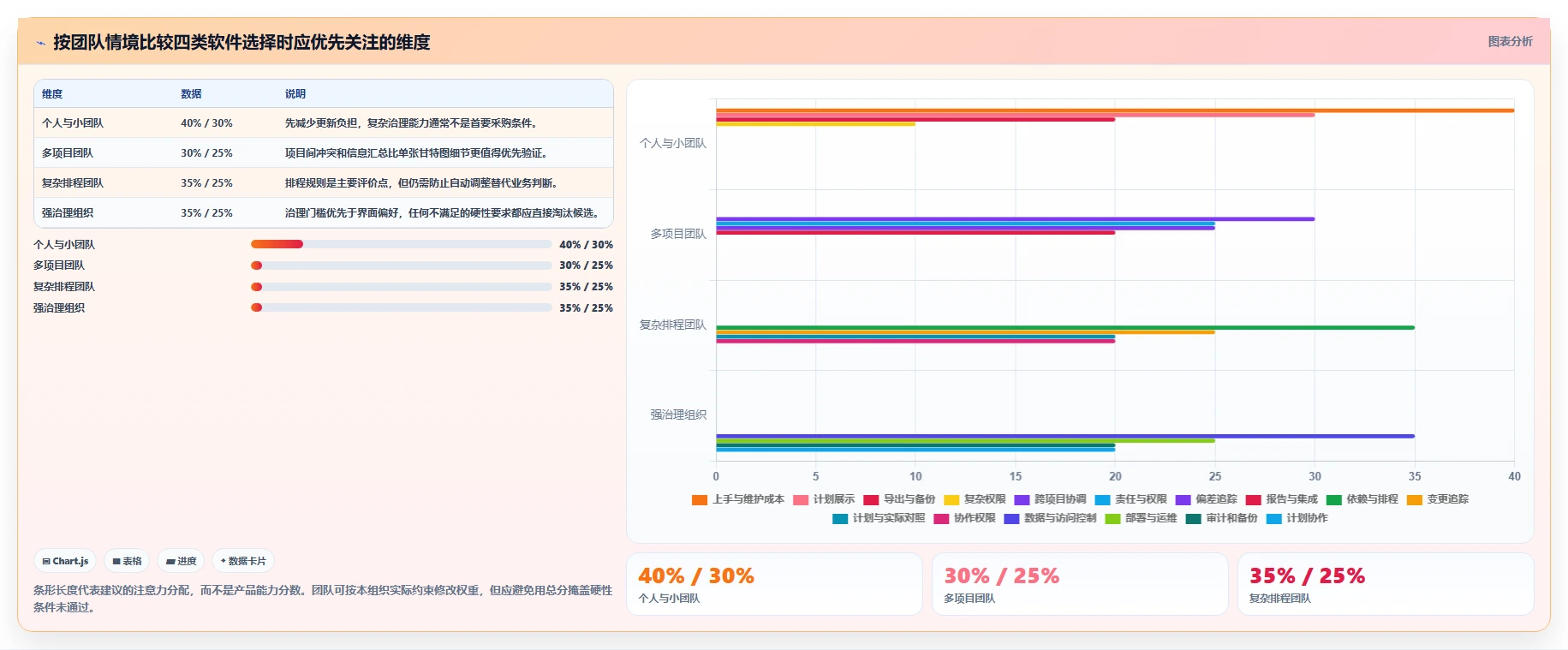This screenshot has width=1568, height=650.
Task: Click the purple 30-value bar for 多项目团队
Action: coord(1016,219)
